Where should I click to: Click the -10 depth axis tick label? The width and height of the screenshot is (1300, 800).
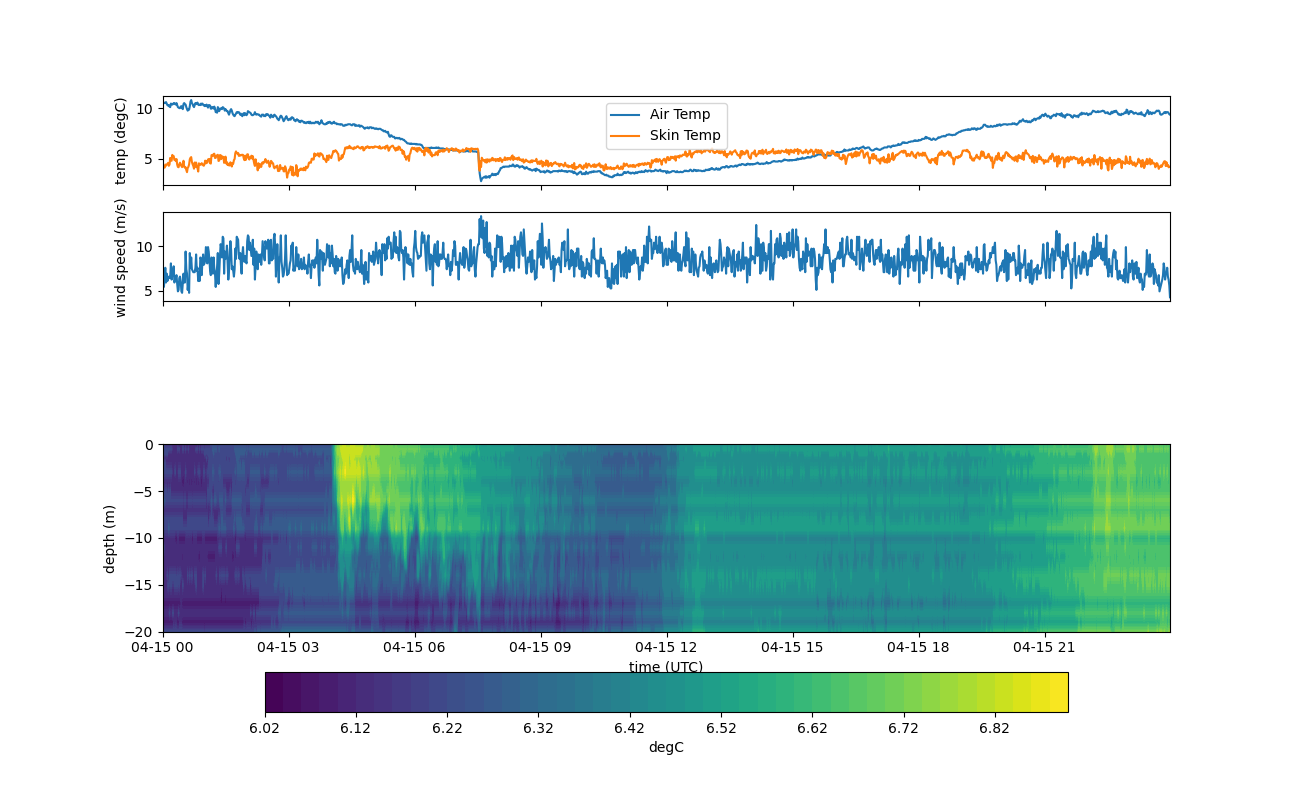(x=139, y=538)
